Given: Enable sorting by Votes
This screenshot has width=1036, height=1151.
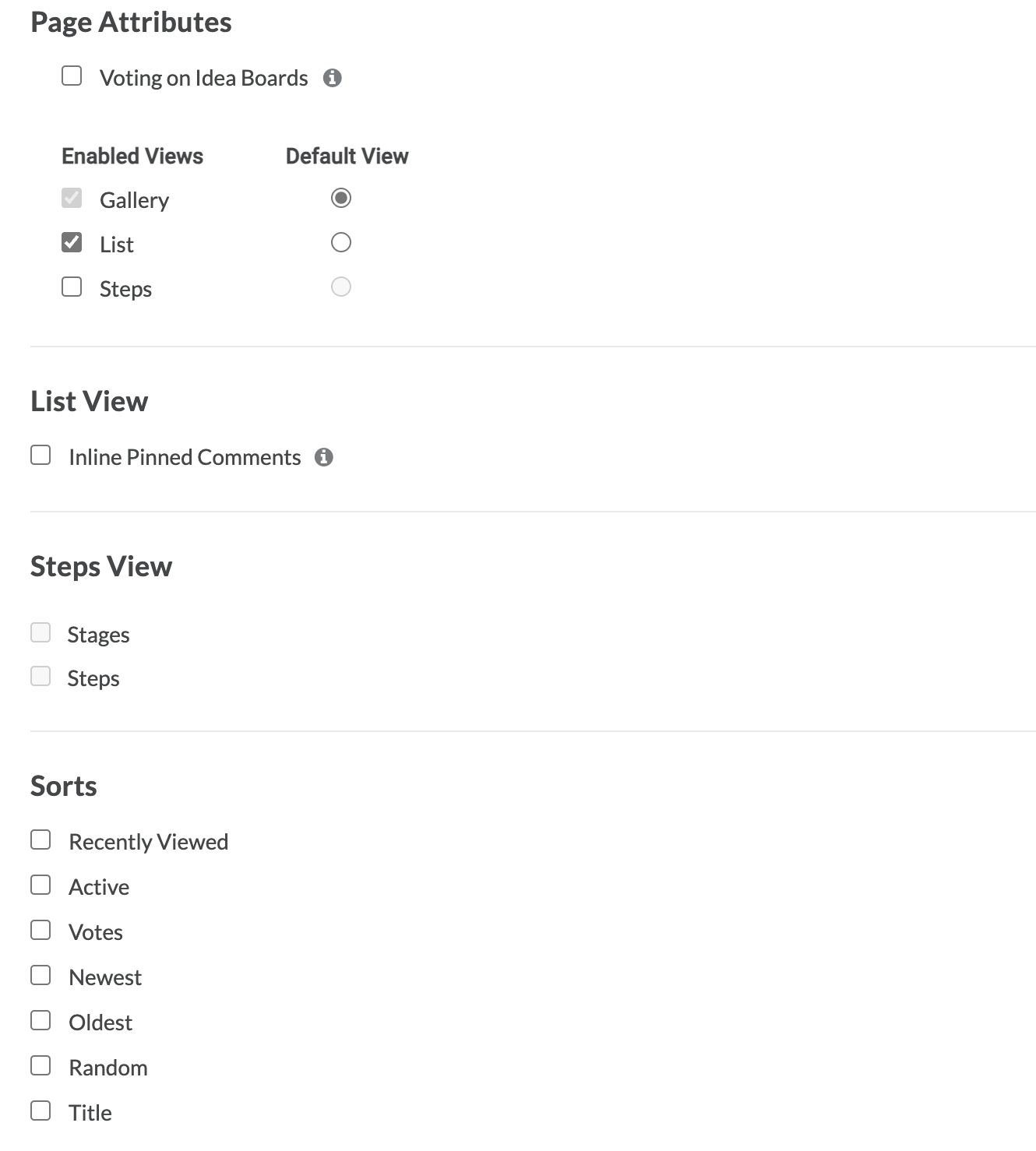Looking at the screenshot, I should 41,930.
